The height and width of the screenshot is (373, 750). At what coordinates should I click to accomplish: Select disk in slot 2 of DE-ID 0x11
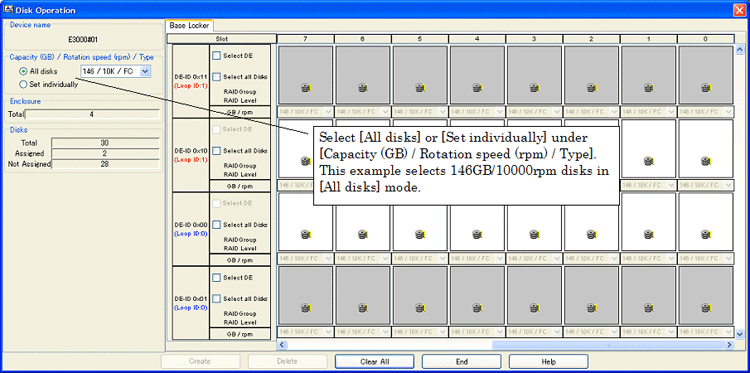pos(591,75)
